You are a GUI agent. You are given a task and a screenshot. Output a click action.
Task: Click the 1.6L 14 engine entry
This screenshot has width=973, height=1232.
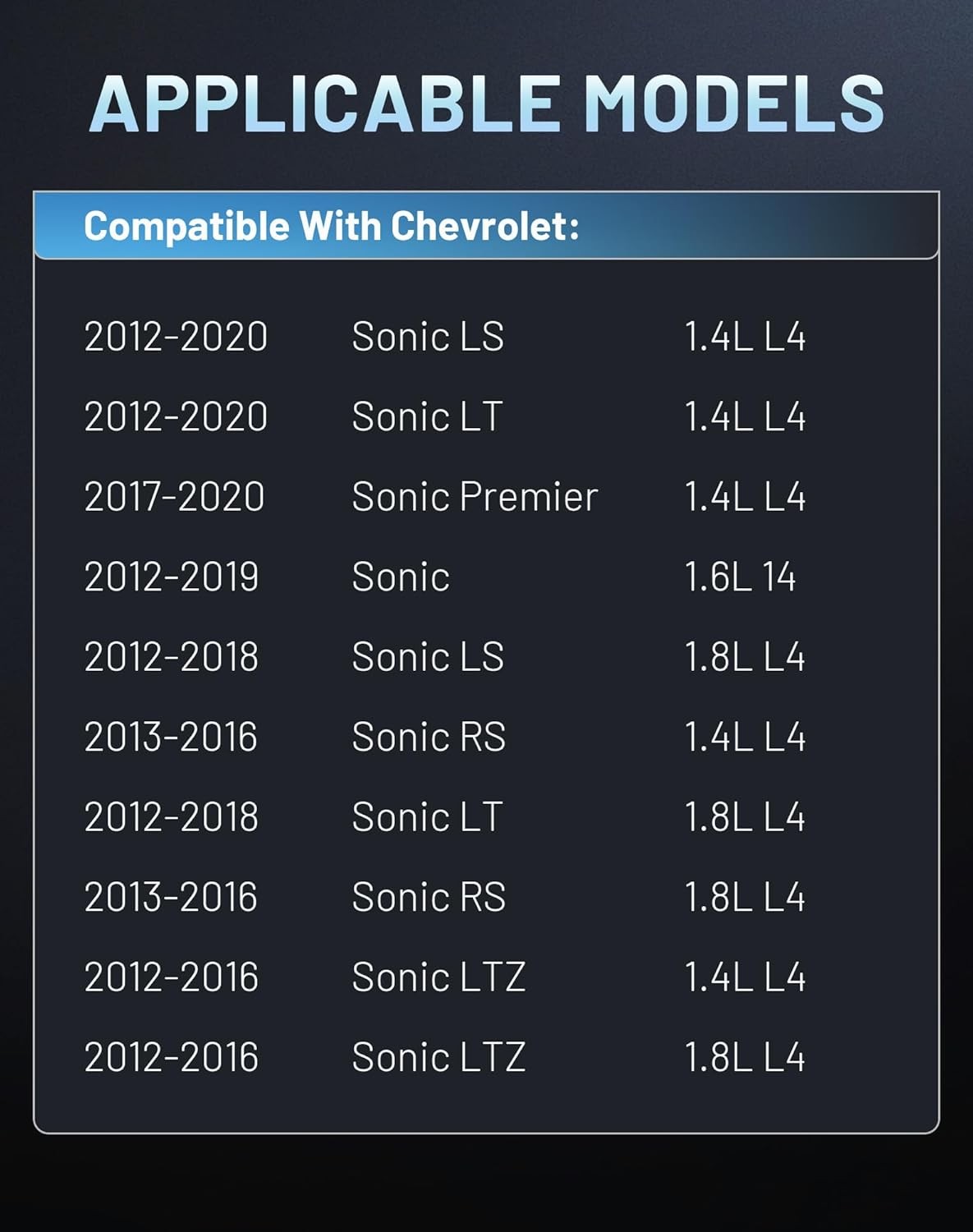pyautogui.click(x=740, y=577)
